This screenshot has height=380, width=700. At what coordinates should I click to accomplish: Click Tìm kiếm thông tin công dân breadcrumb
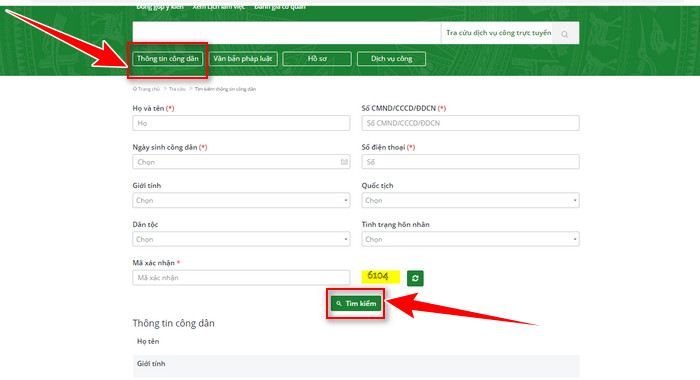pyautogui.click(x=225, y=89)
